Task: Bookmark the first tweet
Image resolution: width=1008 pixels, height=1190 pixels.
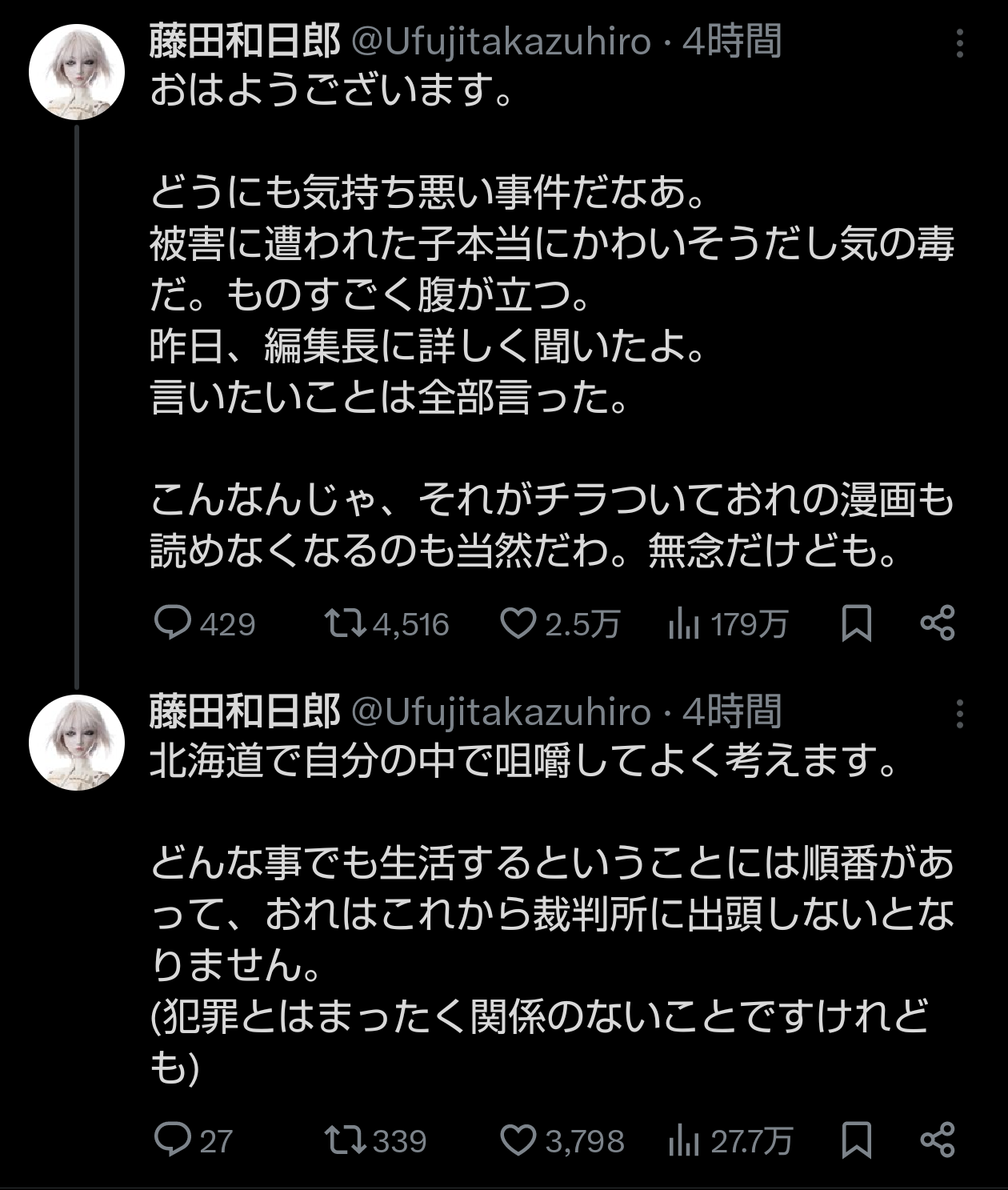Action: tap(857, 623)
